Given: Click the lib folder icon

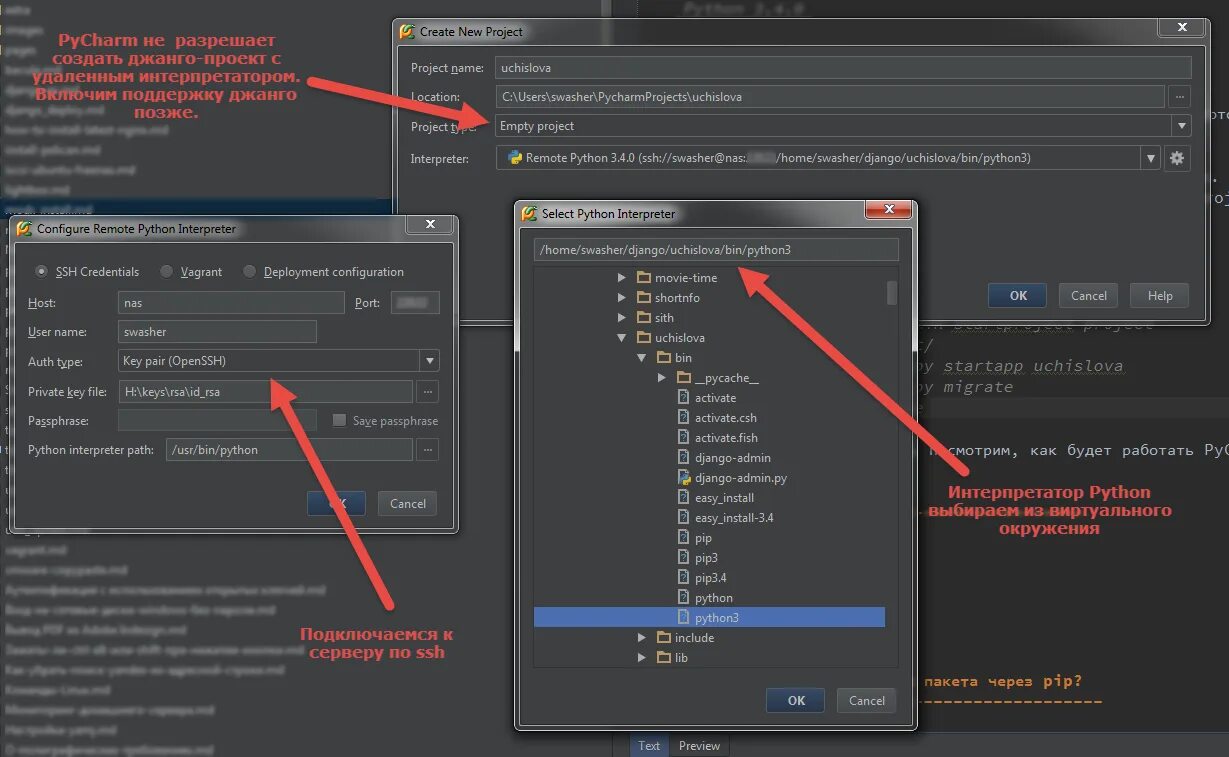Looking at the screenshot, I should (x=664, y=658).
